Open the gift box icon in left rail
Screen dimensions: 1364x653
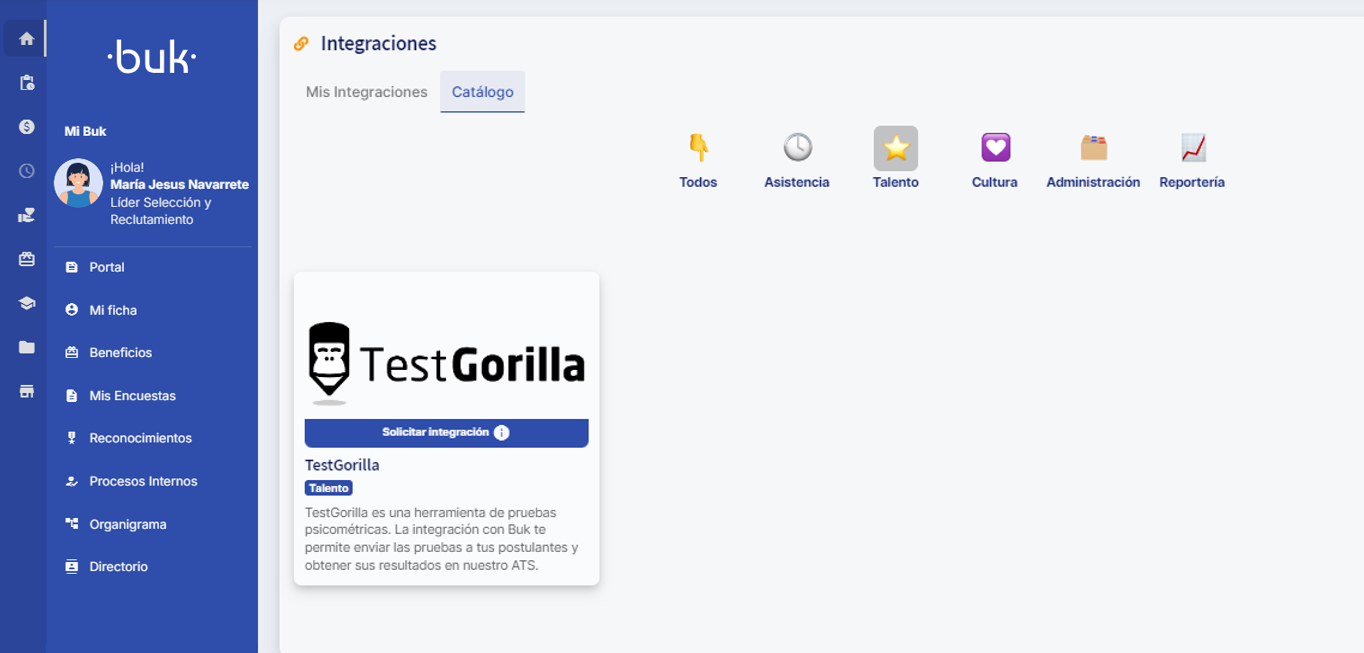pos(26,259)
